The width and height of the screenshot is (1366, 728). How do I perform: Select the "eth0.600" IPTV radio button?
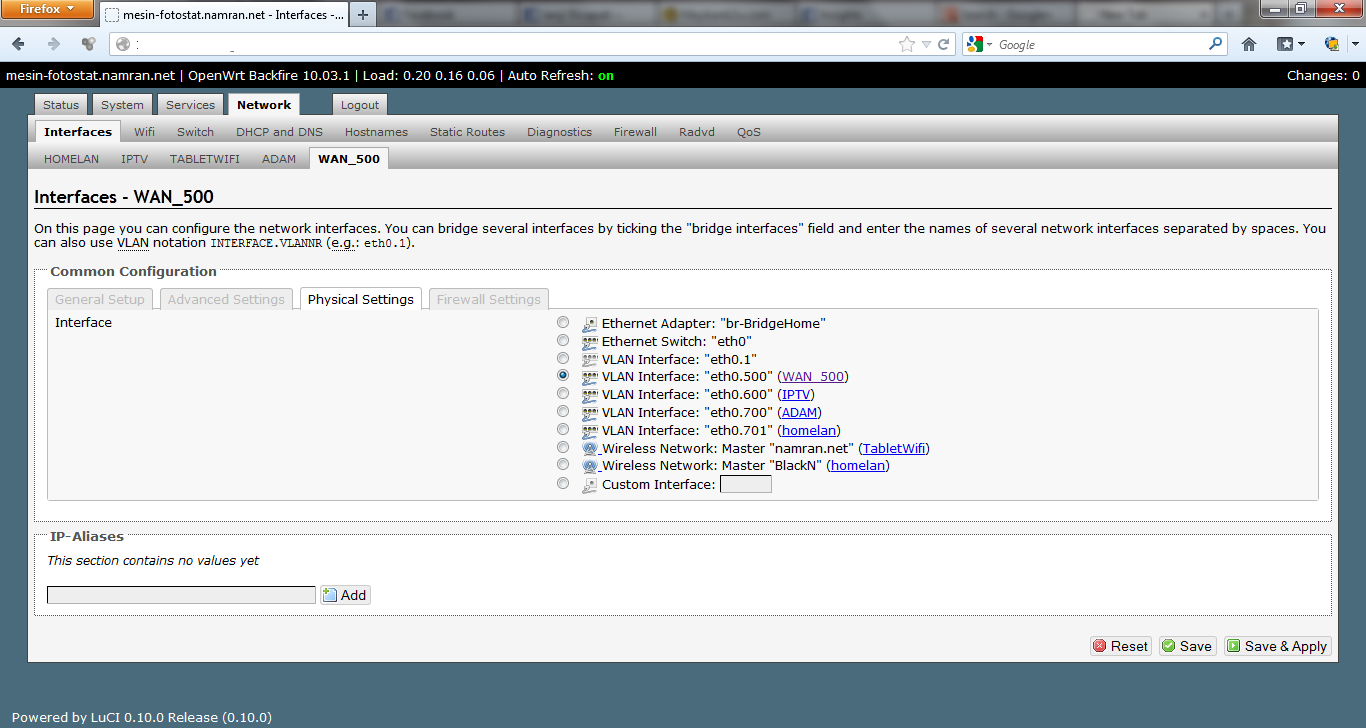coord(563,394)
